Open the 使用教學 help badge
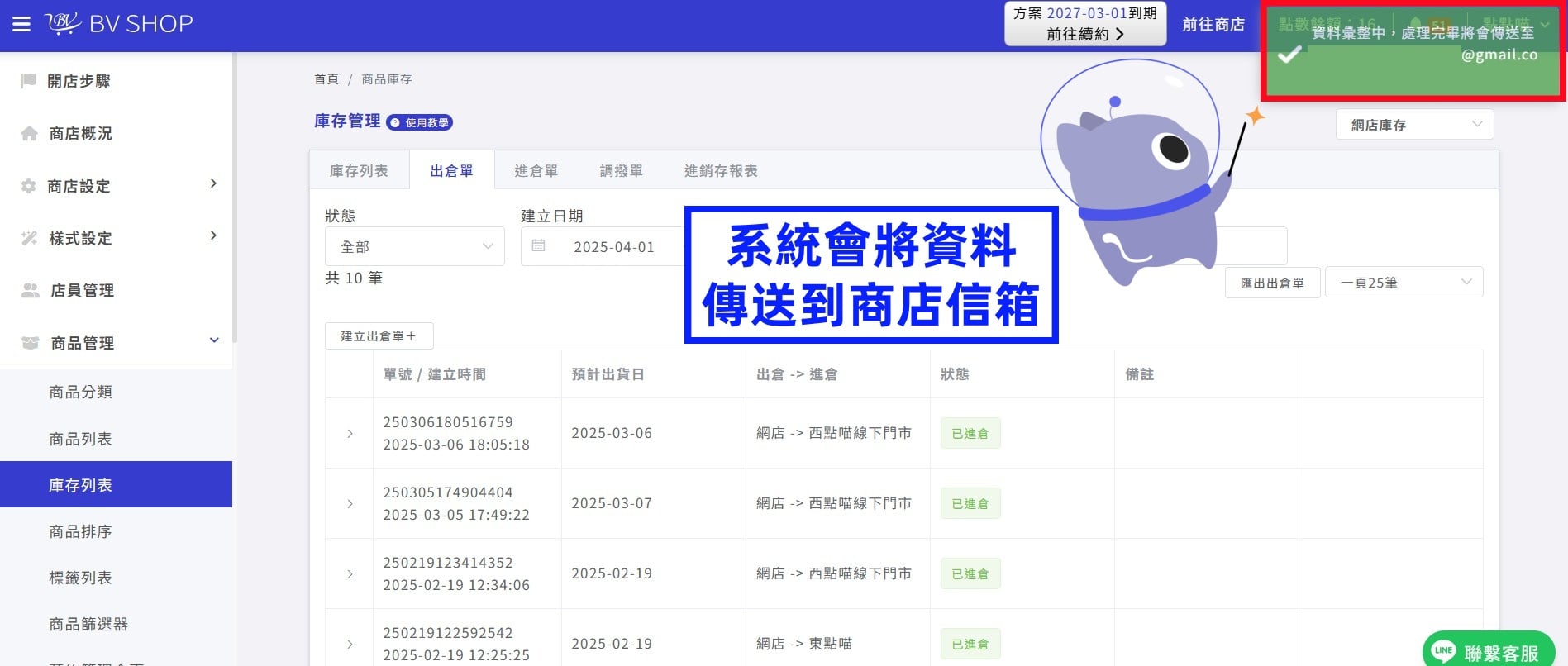This screenshot has width=1568, height=666. (420, 122)
